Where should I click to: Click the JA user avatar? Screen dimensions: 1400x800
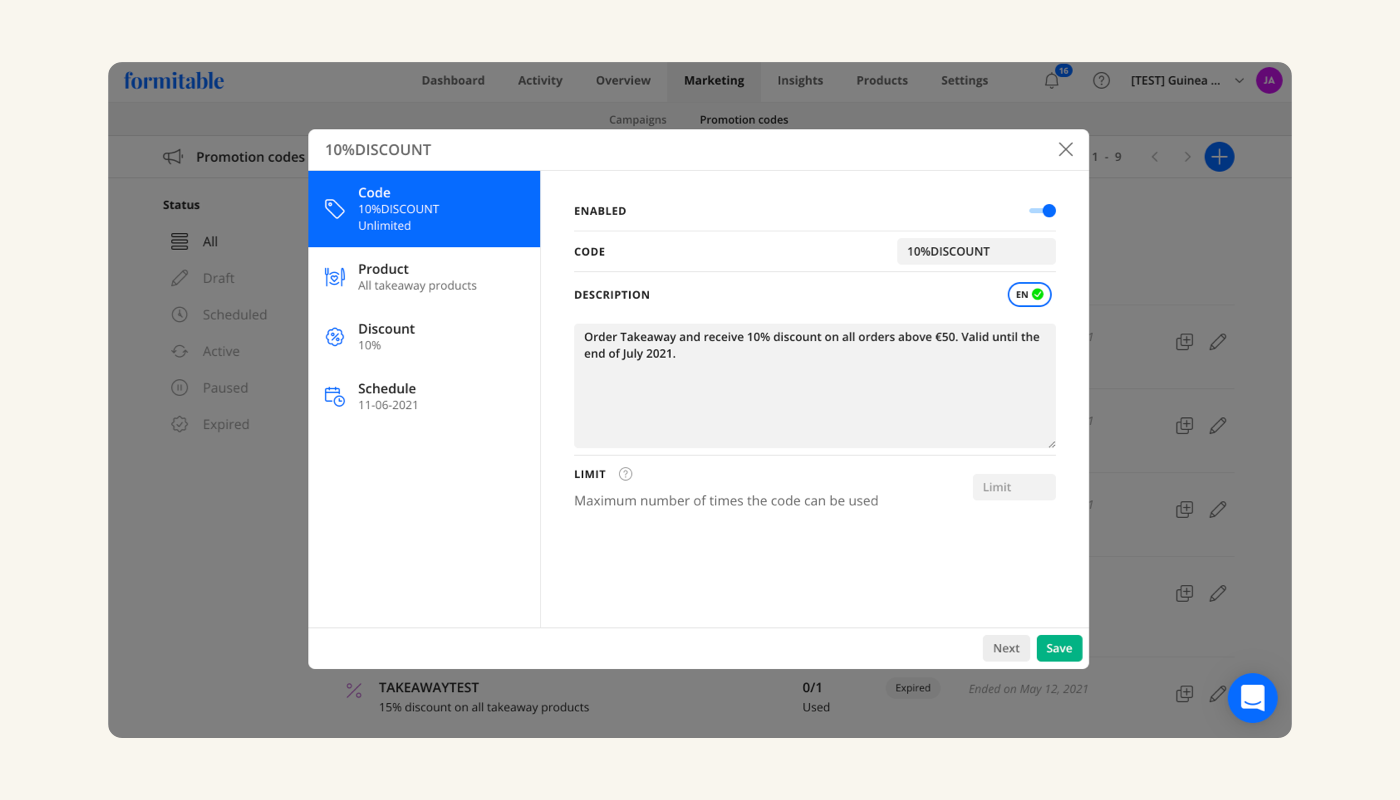(1269, 81)
